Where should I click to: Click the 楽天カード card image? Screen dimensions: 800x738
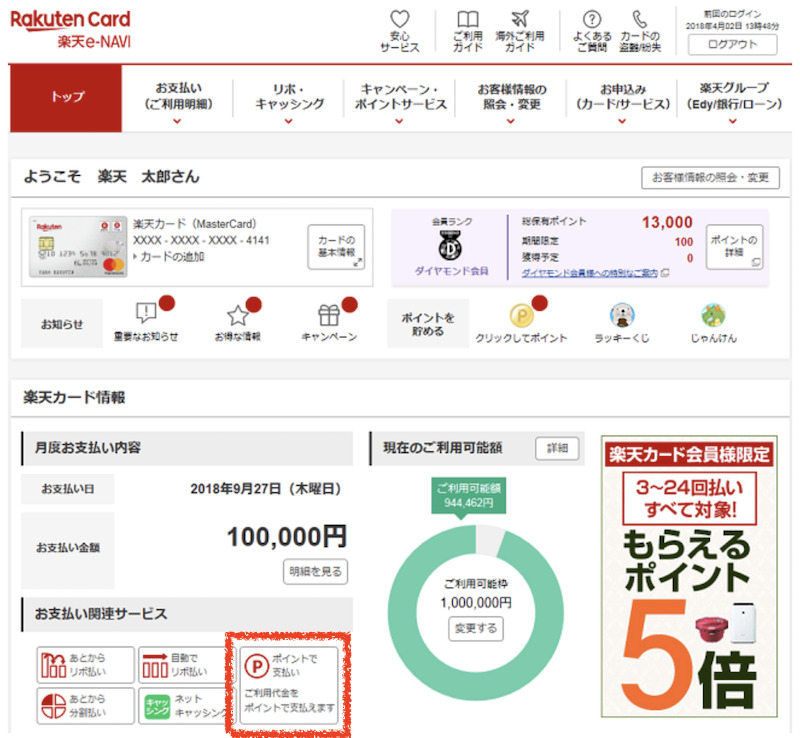[x=78, y=247]
